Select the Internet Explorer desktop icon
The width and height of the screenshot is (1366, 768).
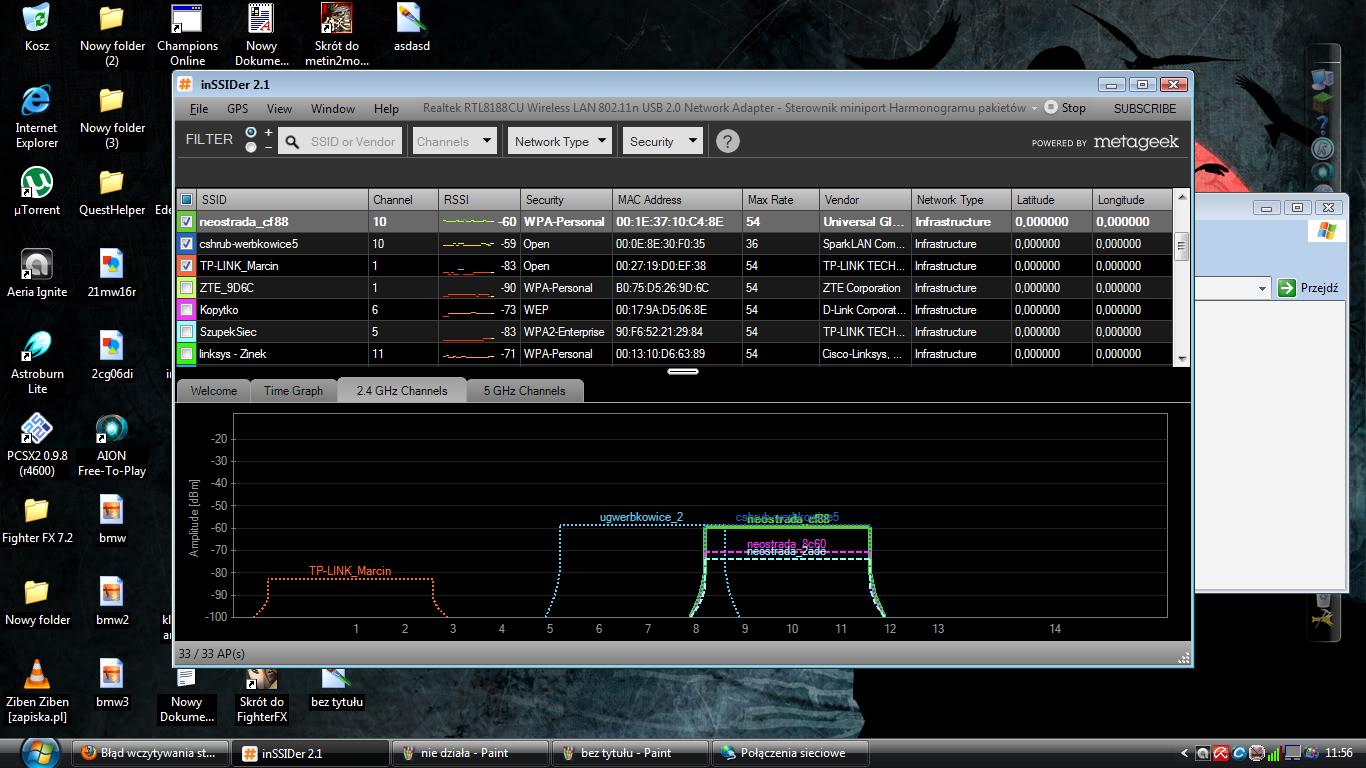[37, 116]
